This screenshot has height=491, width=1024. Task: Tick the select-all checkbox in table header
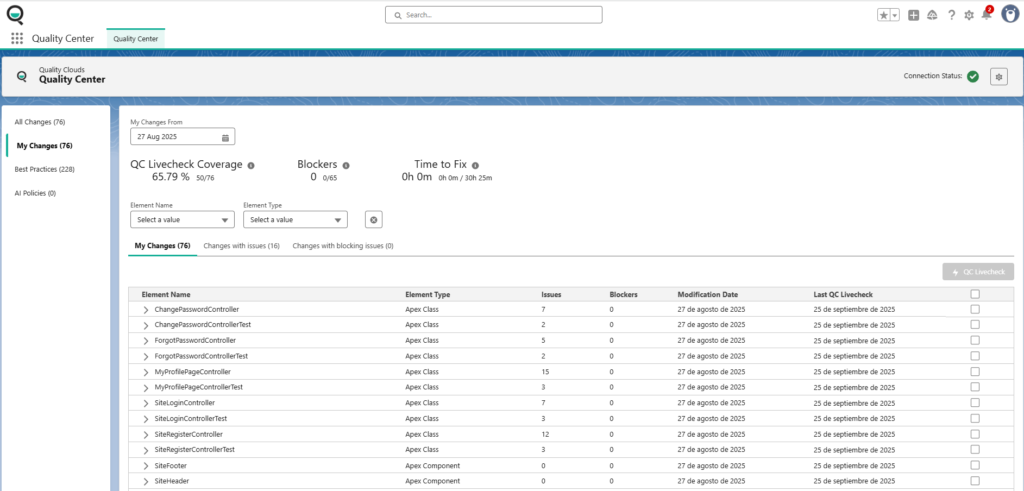(x=975, y=295)
